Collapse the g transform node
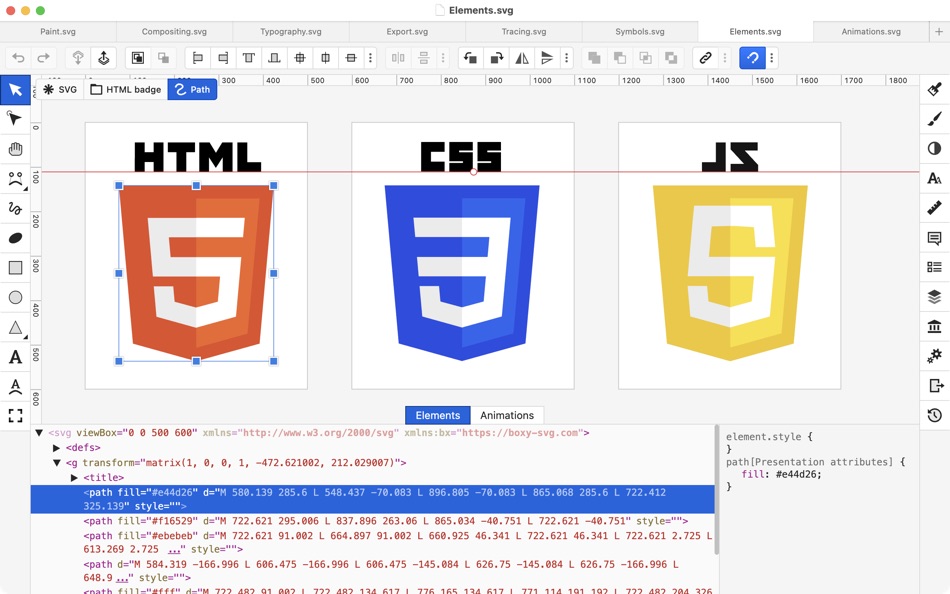 56,462
